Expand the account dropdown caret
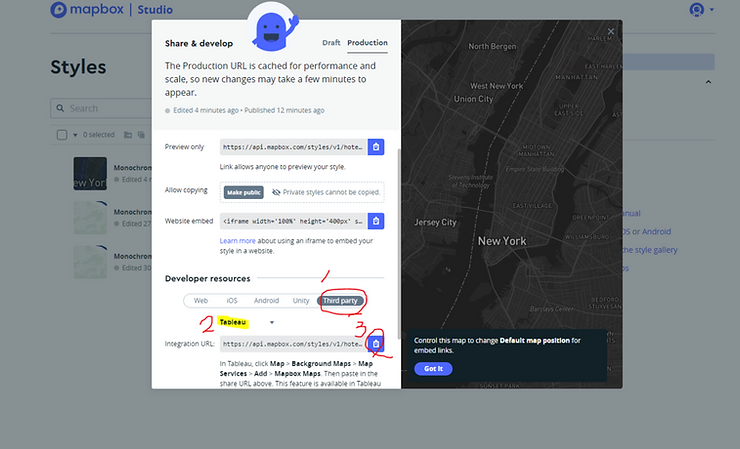740x449 pixels. [x=712, y=9]
